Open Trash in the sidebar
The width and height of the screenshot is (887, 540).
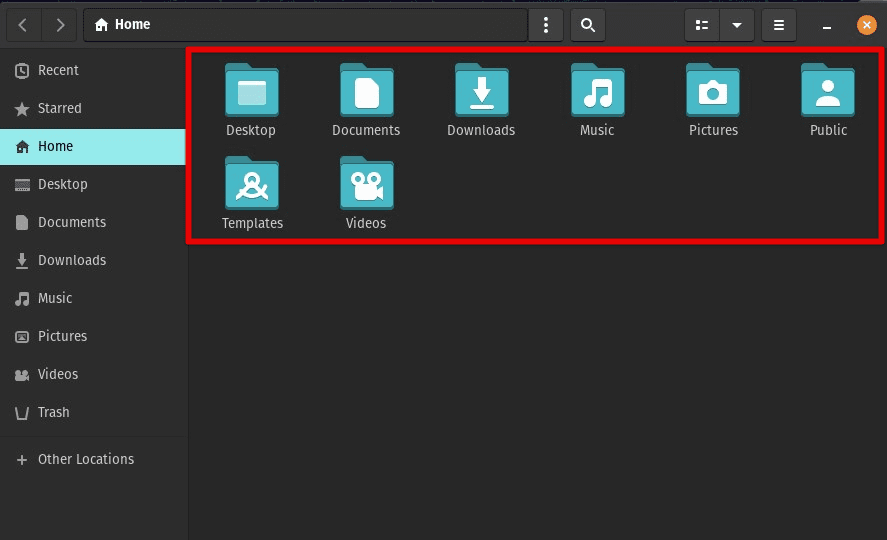(x=93, y=412)
